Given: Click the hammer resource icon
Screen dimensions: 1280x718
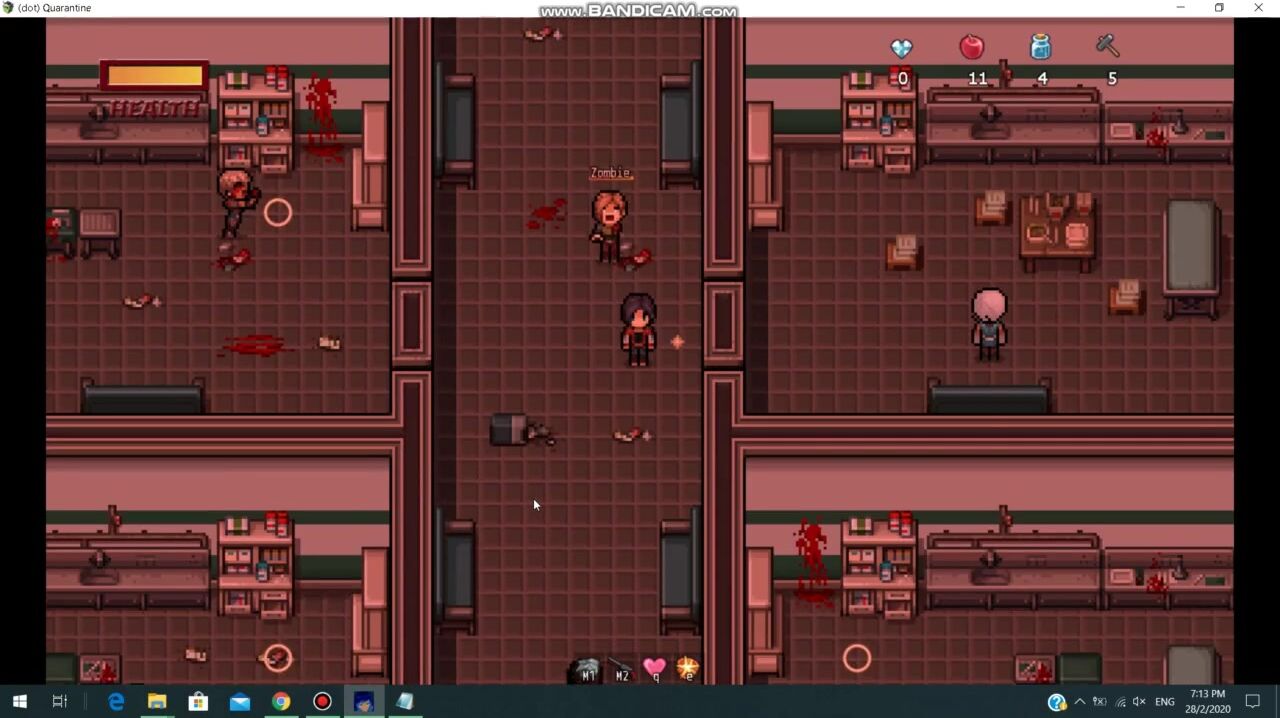Looking at the screenshot, I should 1108,46.
